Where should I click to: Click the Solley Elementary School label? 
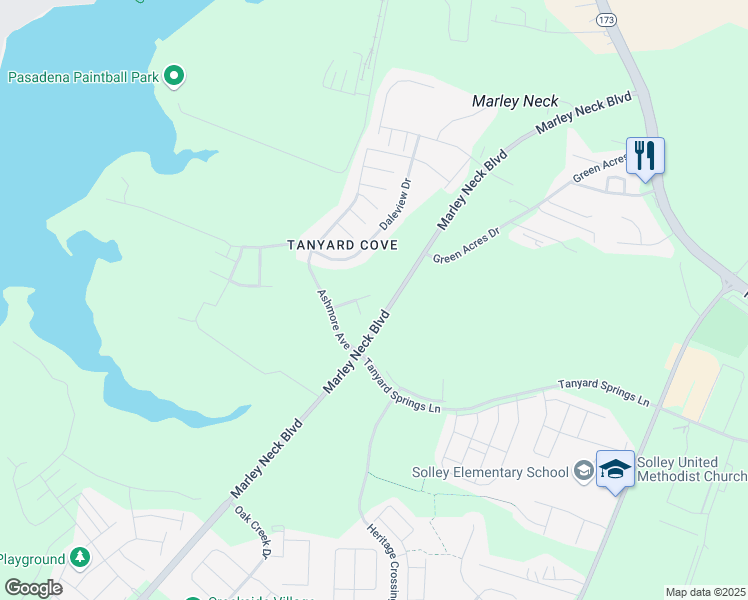490,472
